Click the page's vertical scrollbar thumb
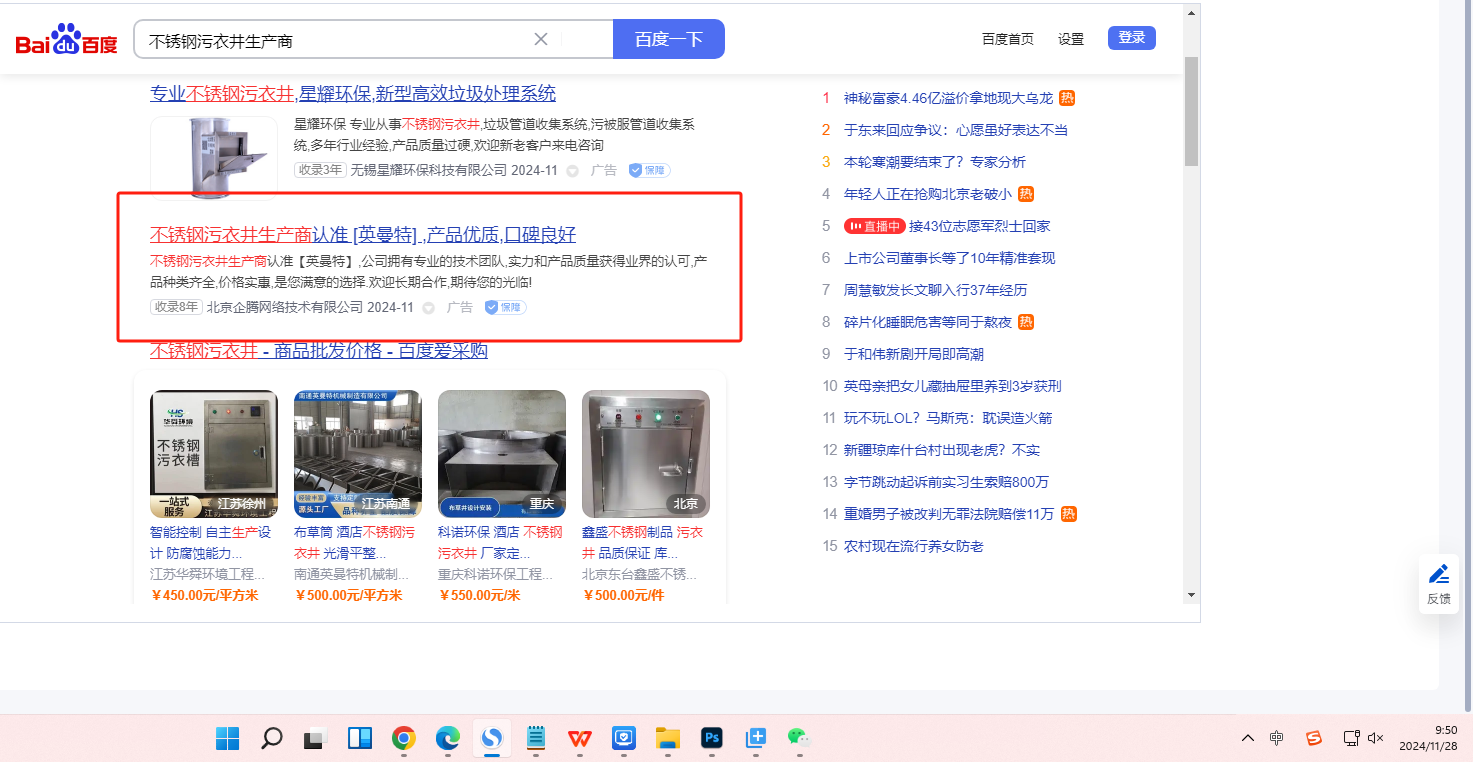 (1191, 110)
